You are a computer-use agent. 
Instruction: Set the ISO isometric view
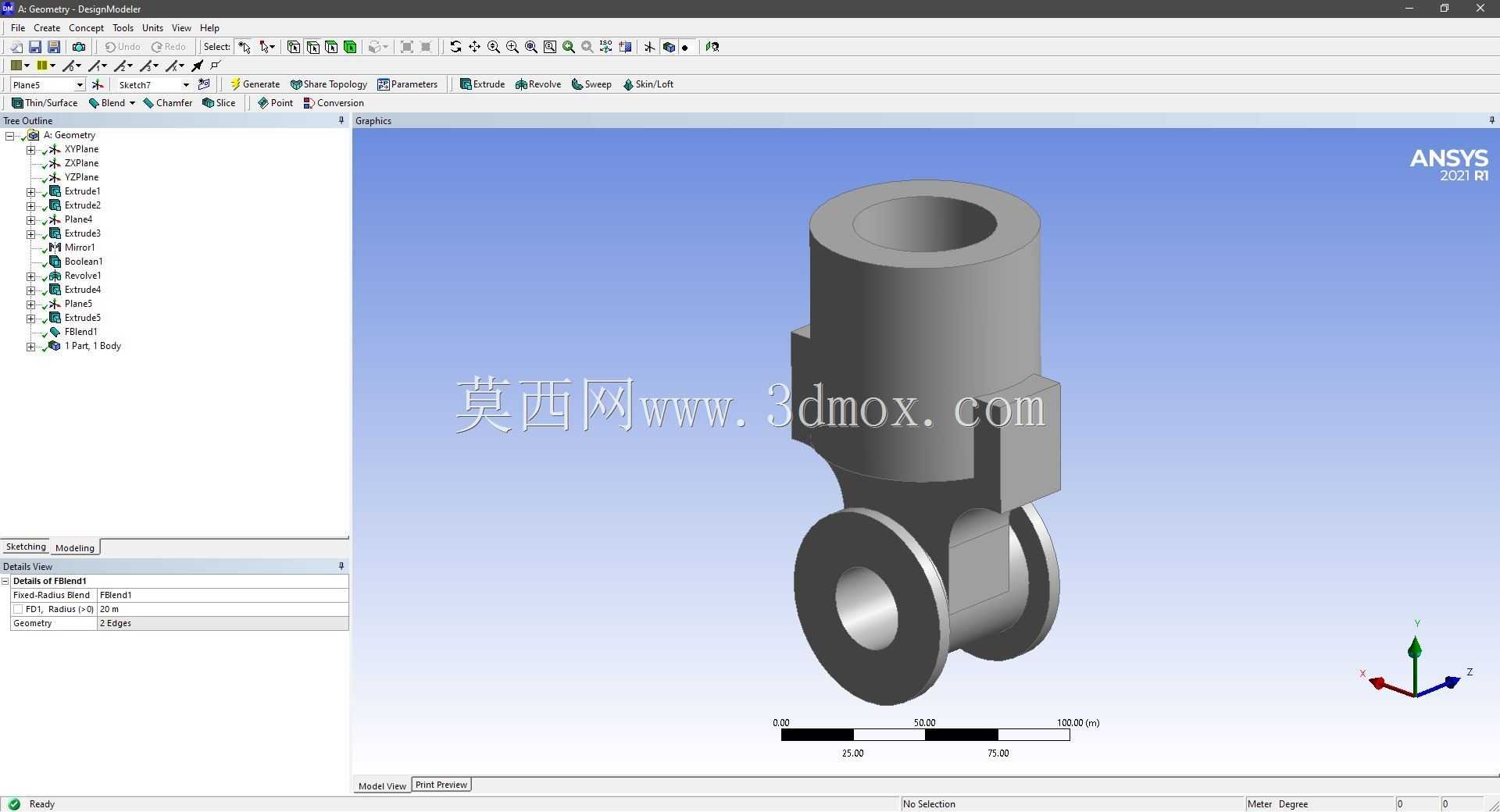click(x=606, y=47)
